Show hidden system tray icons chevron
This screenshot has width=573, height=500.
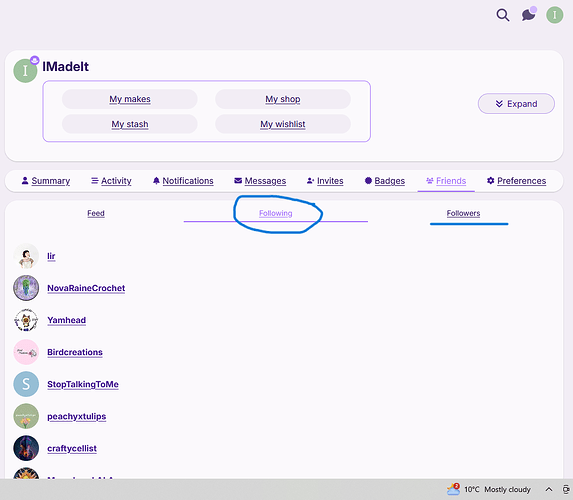[x=549, y=489]
